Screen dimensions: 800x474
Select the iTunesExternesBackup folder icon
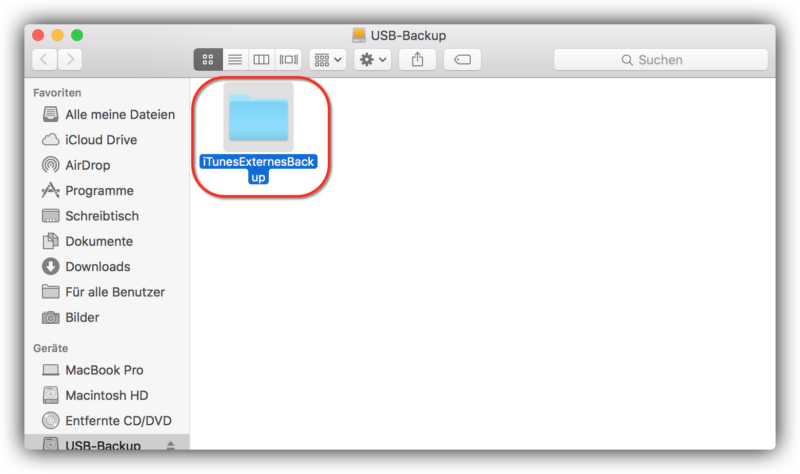[x=259, y=117]
